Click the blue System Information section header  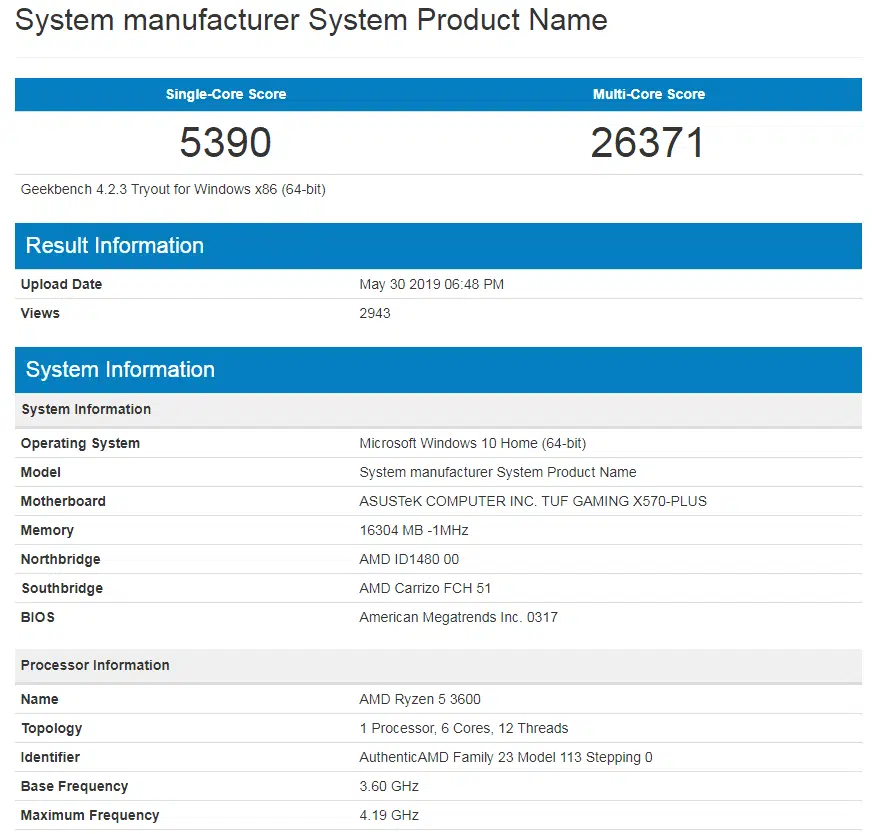[438, 370]
